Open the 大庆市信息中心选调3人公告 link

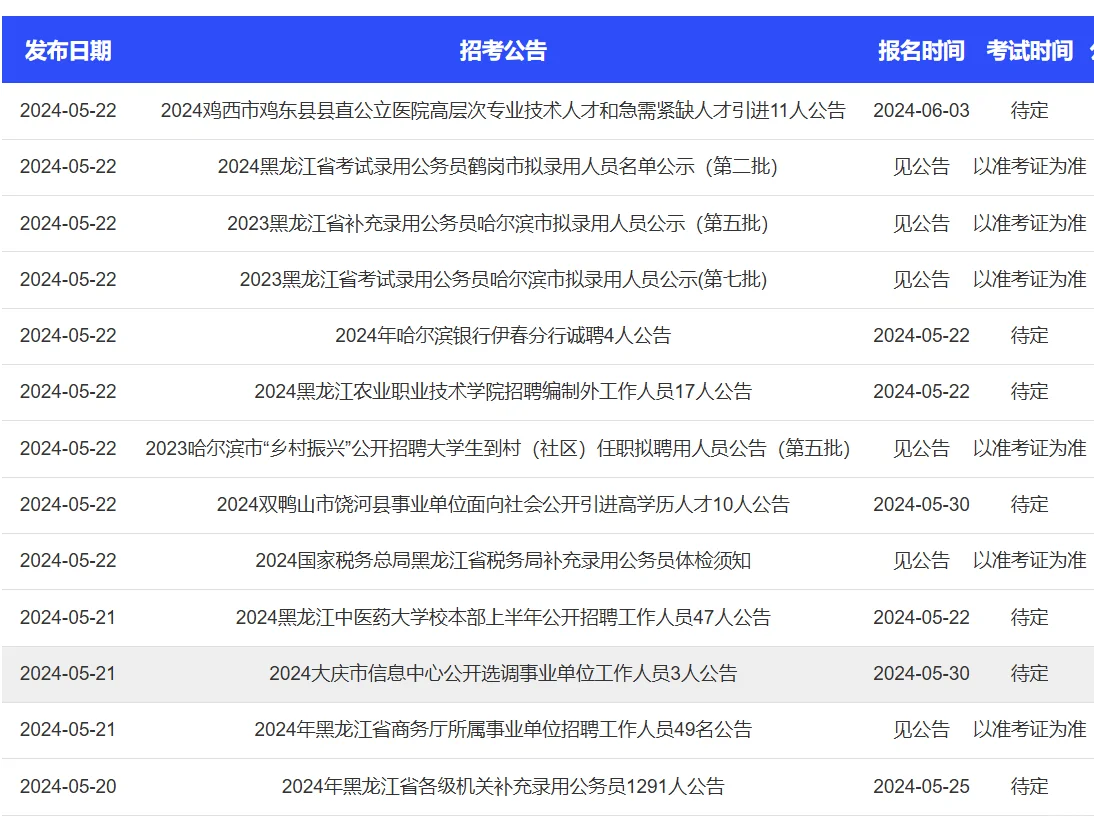tap(502, 673)
